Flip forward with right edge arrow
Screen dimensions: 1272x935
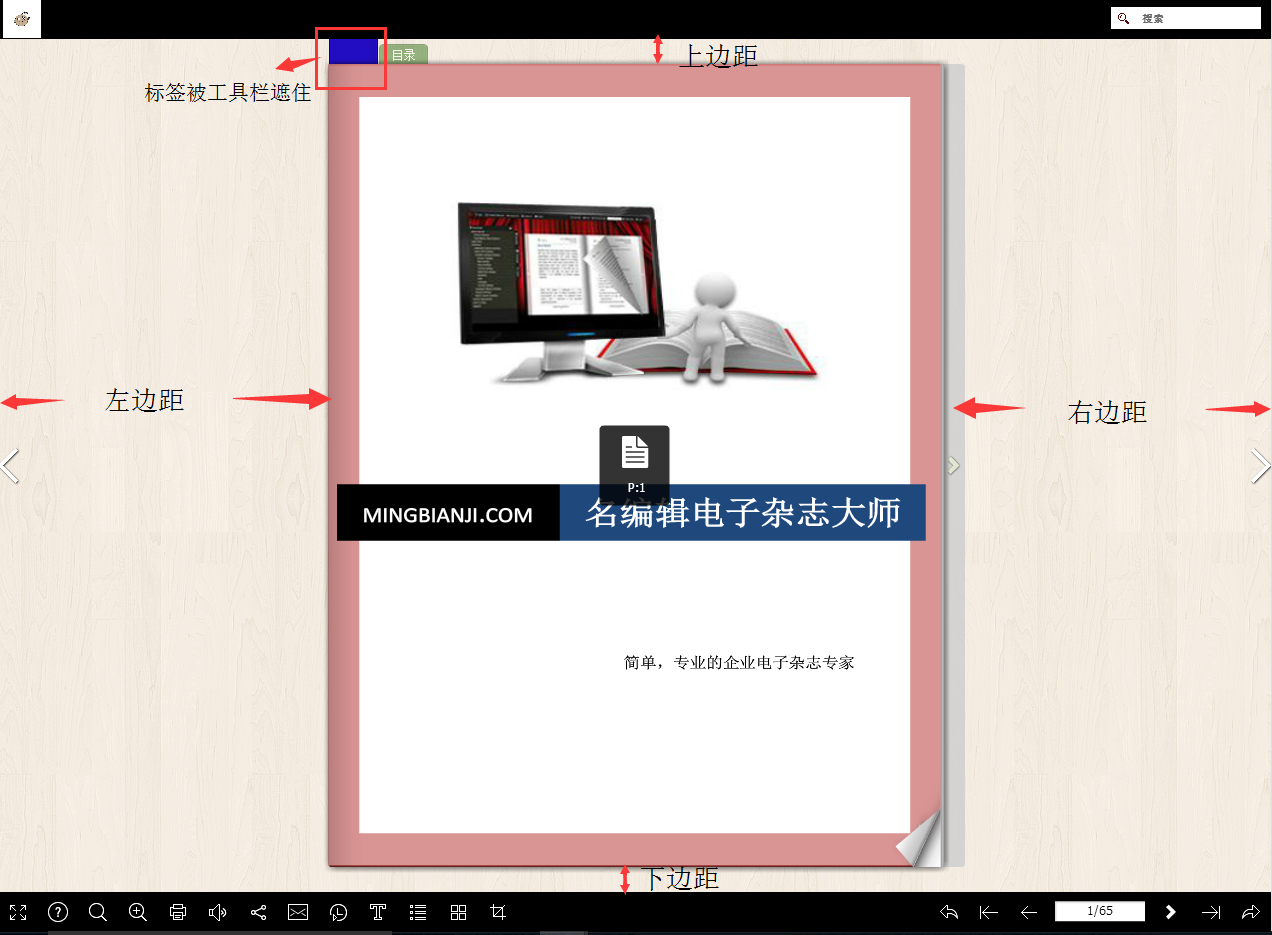(x=1260, y=465)
